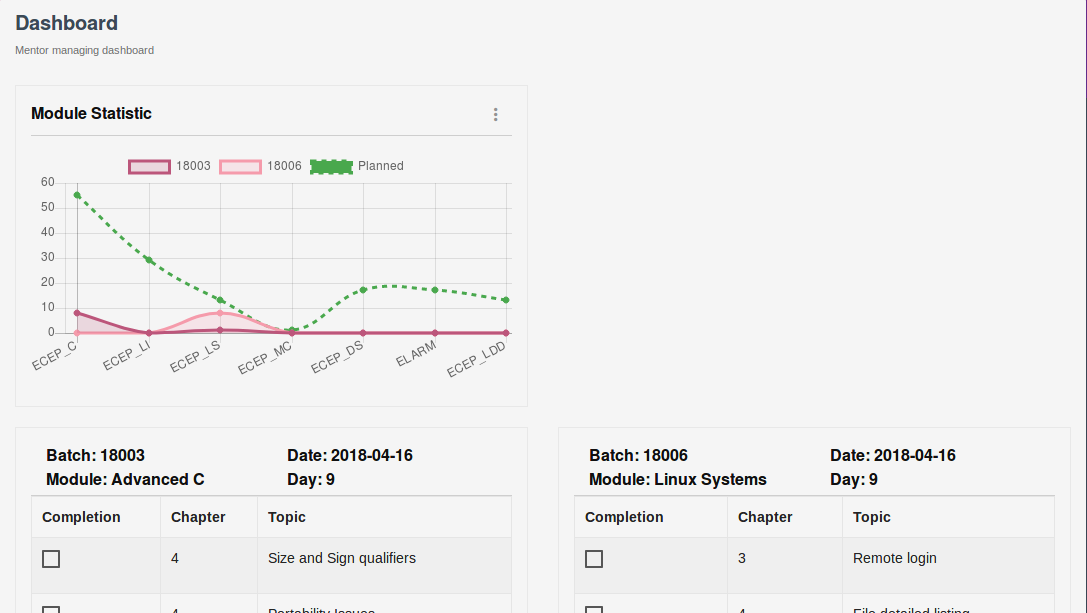This screenshot has width=1087, height=613.
Task: Click Topic header in Linux Systems table
Action: [x=872, y=517]
